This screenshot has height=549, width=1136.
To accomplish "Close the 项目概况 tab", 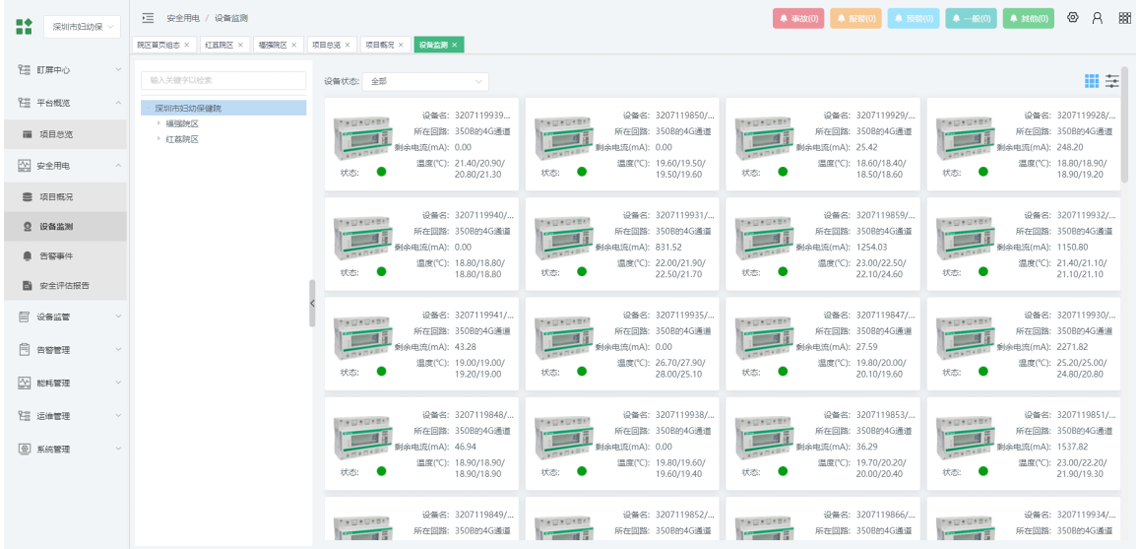I will [x=401, y=45].
